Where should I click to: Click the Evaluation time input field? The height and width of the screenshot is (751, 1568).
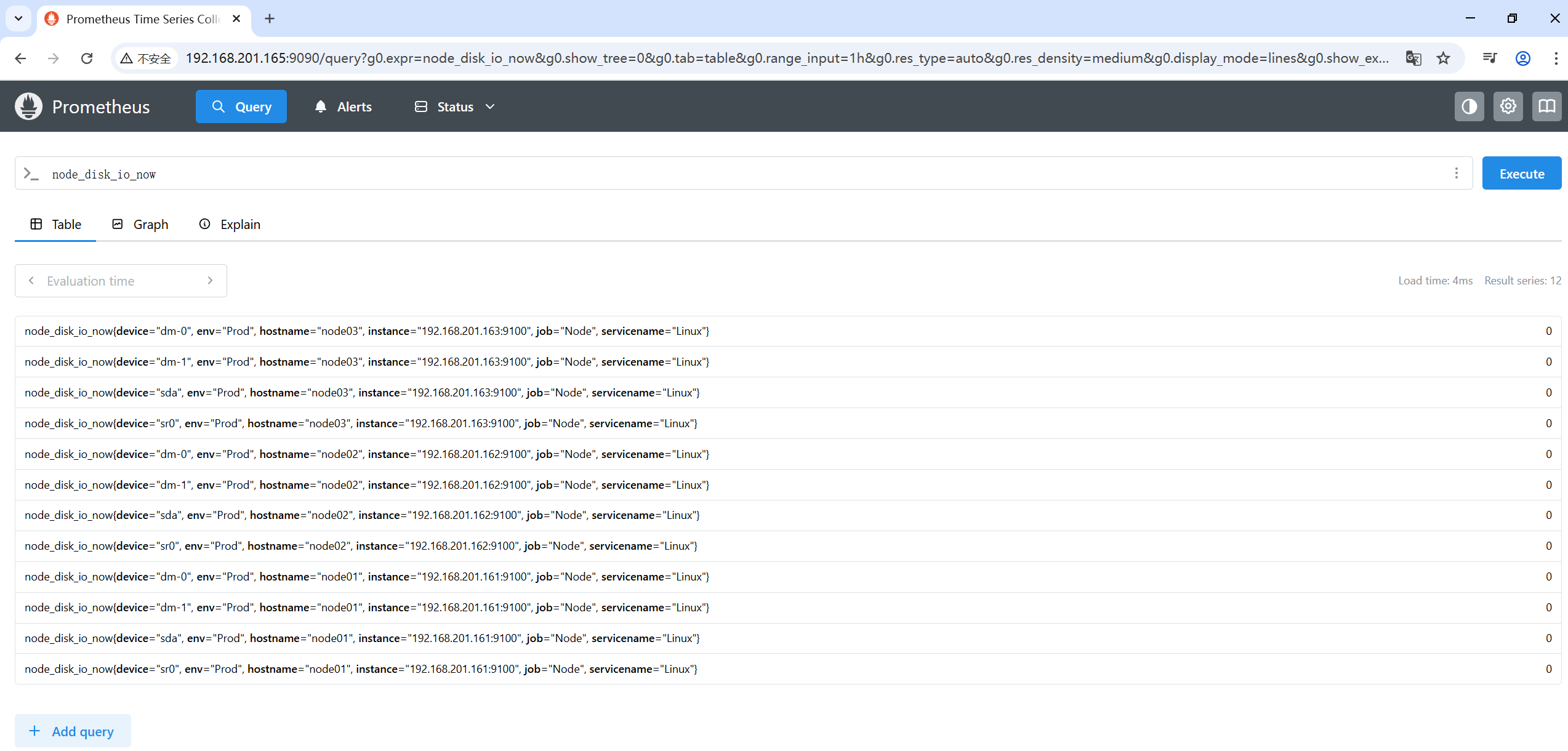pyautogui.click(x=121, y=281)
